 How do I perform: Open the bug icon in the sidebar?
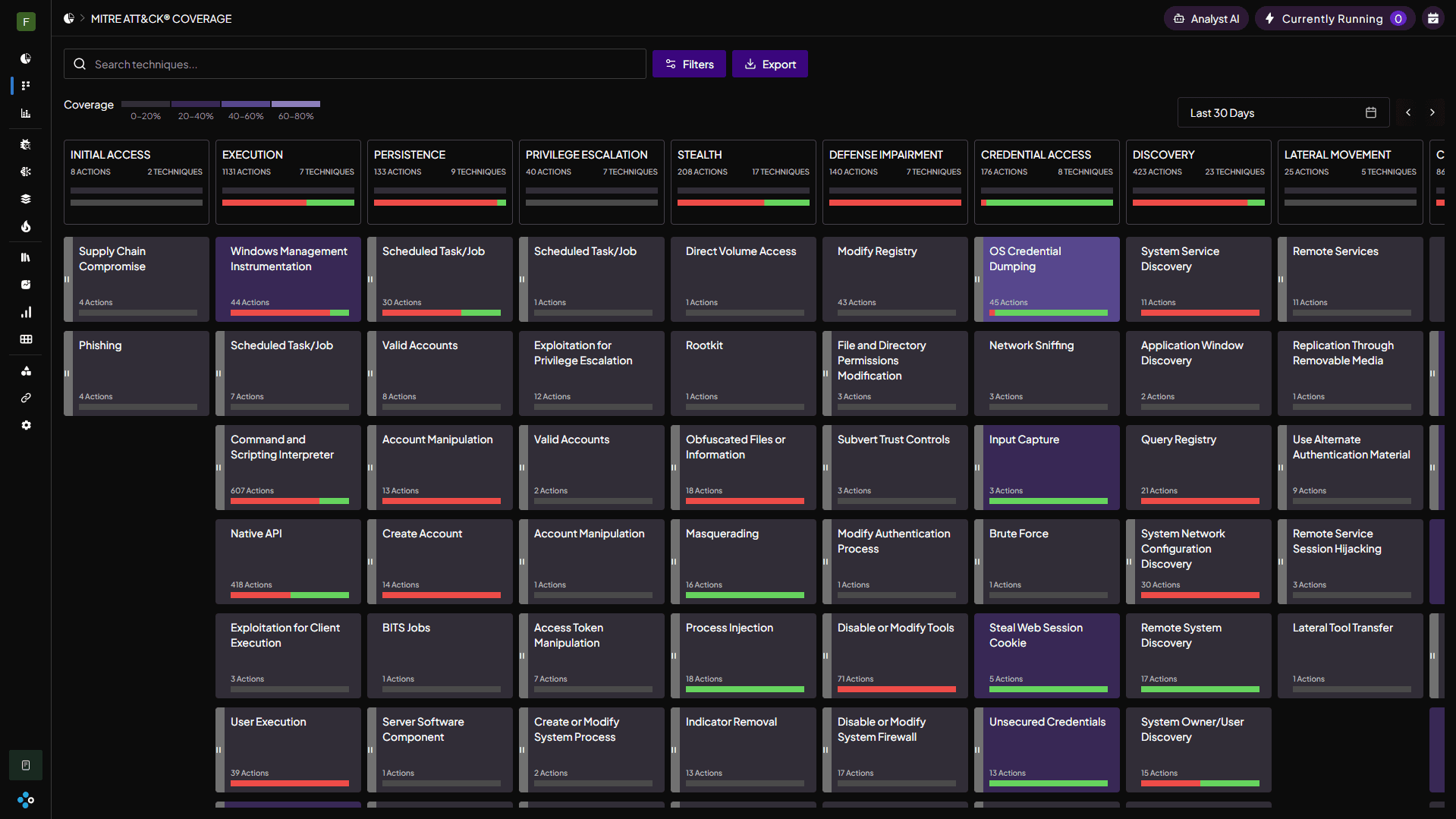26,144
